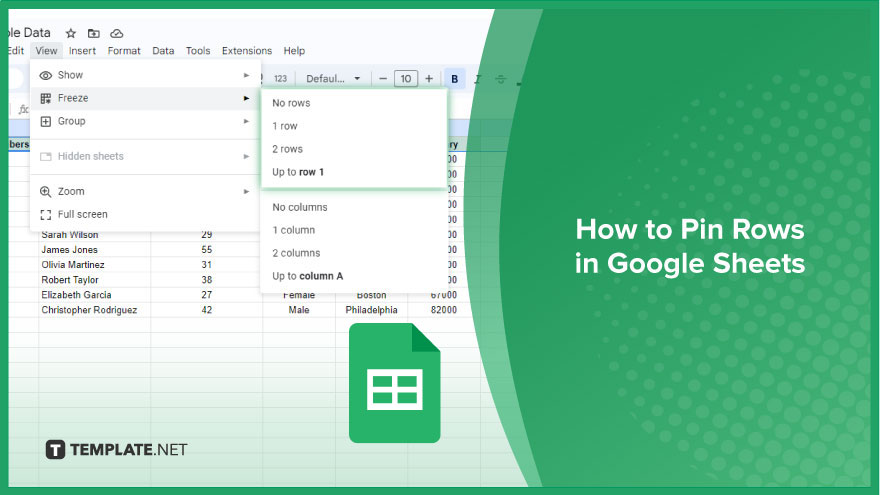Click the Zoom magnifier icon
Viewport: 880px width, 495px height.
45,191
